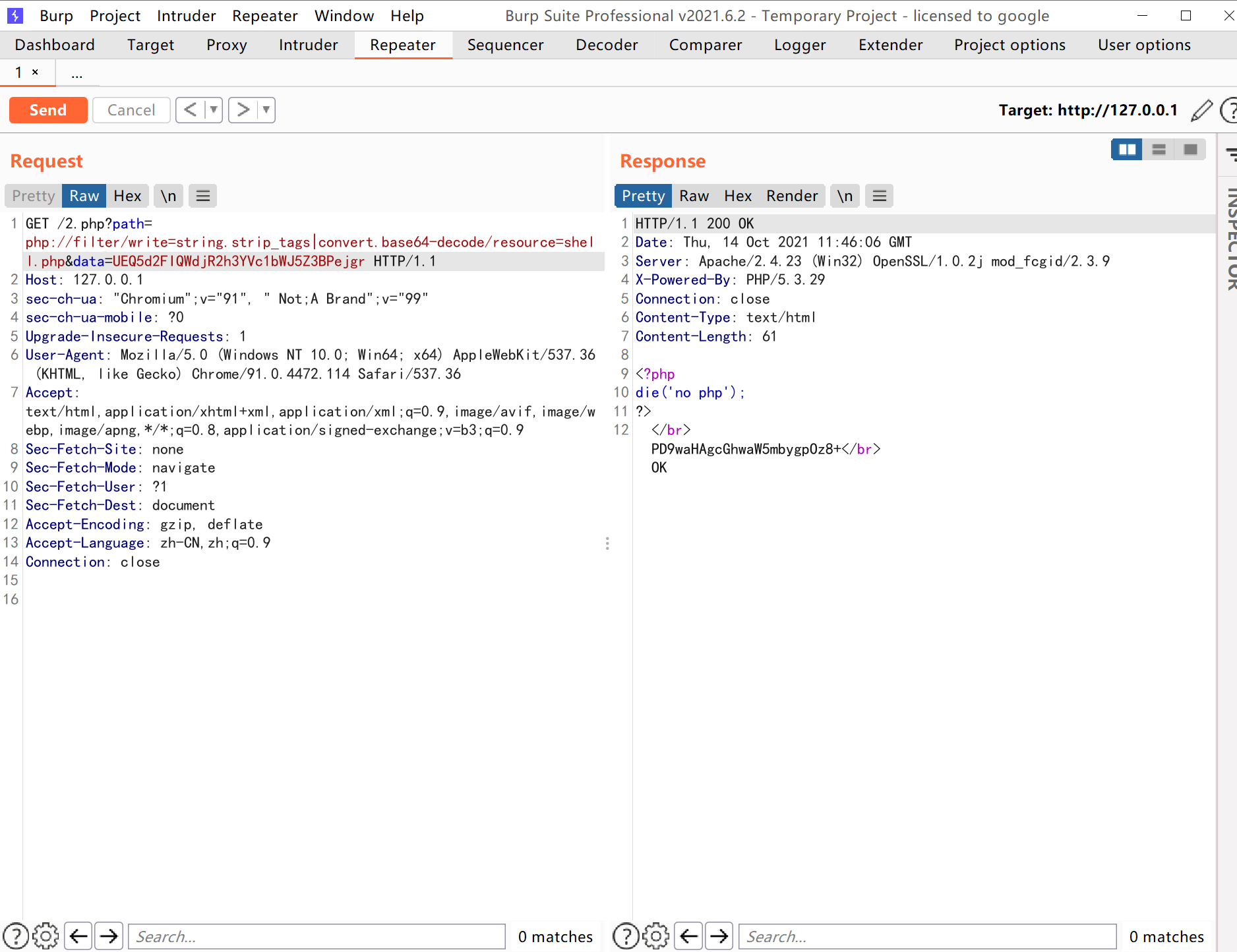Screen dimensions: 1237x952
Task: Open the Help menu
Action: 407,16
